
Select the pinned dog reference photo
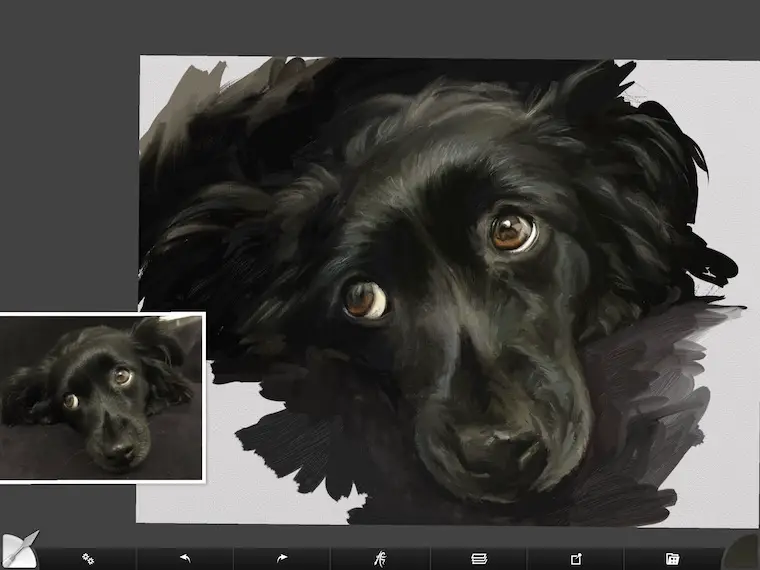pyautogui.click(x=102, y=397)
